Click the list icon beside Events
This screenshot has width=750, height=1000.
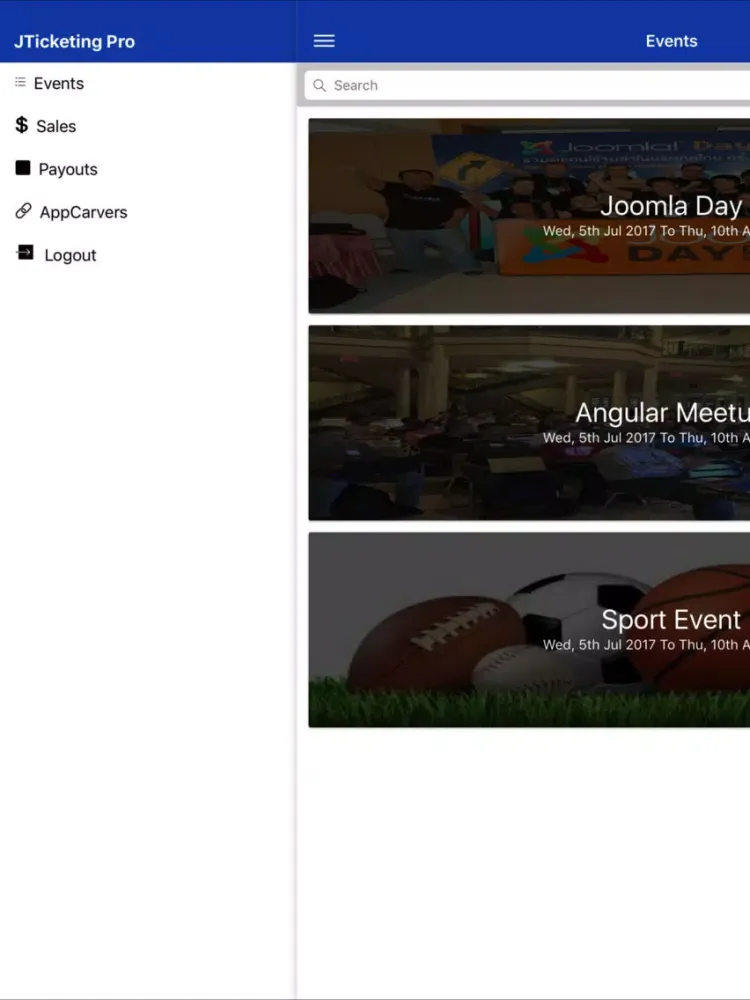coord(20,82)
